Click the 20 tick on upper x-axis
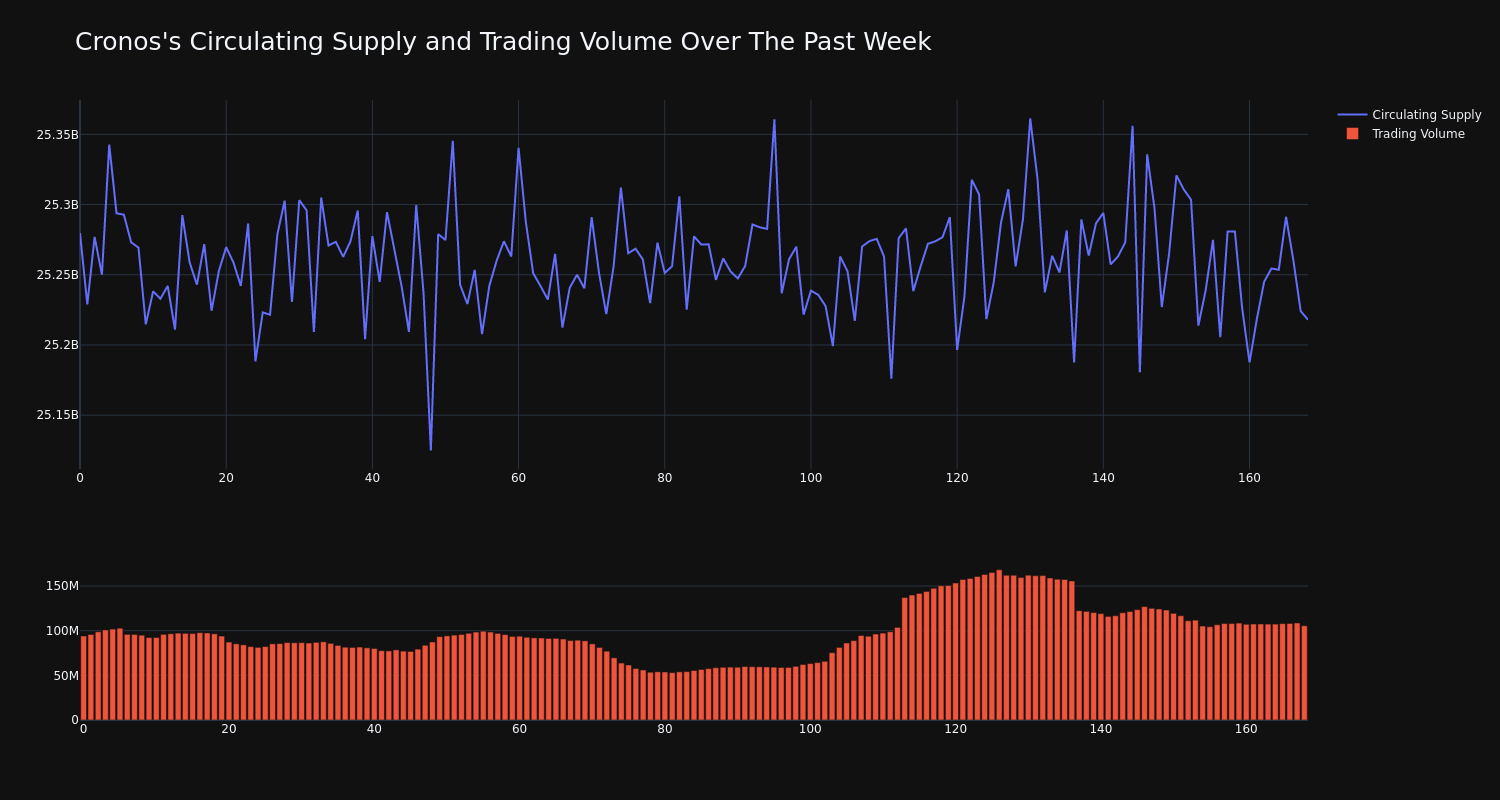 tap(226, 478)
